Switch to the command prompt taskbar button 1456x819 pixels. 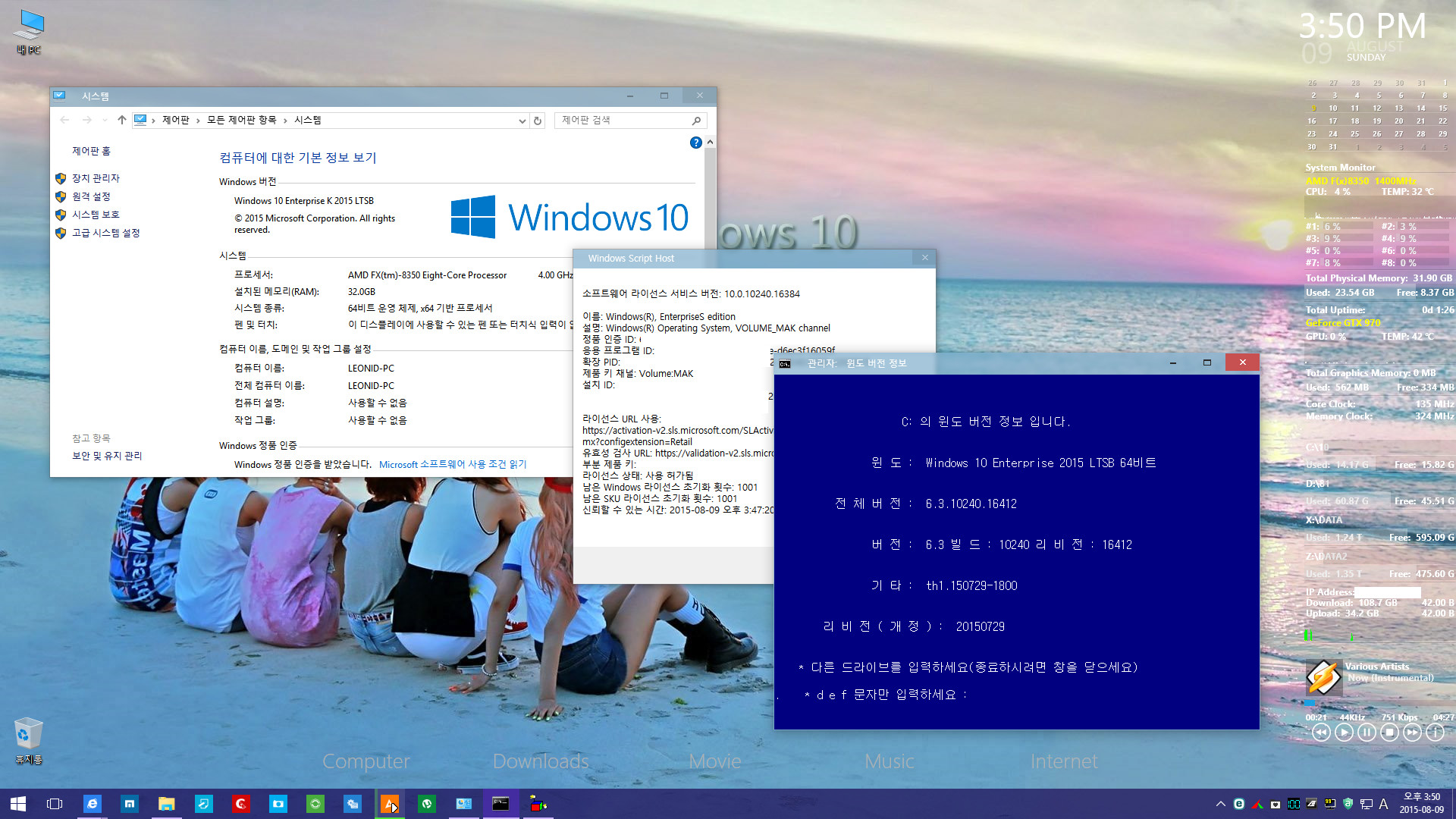coord(500,804)
